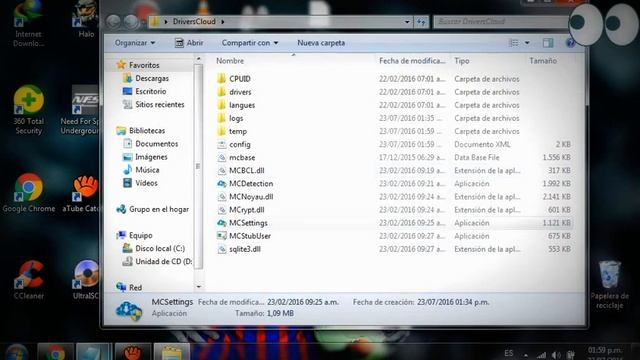This screenshot has width=640, height=360.
Task: Click the navigation pane scrollbar
Action: tap(198, 166)
